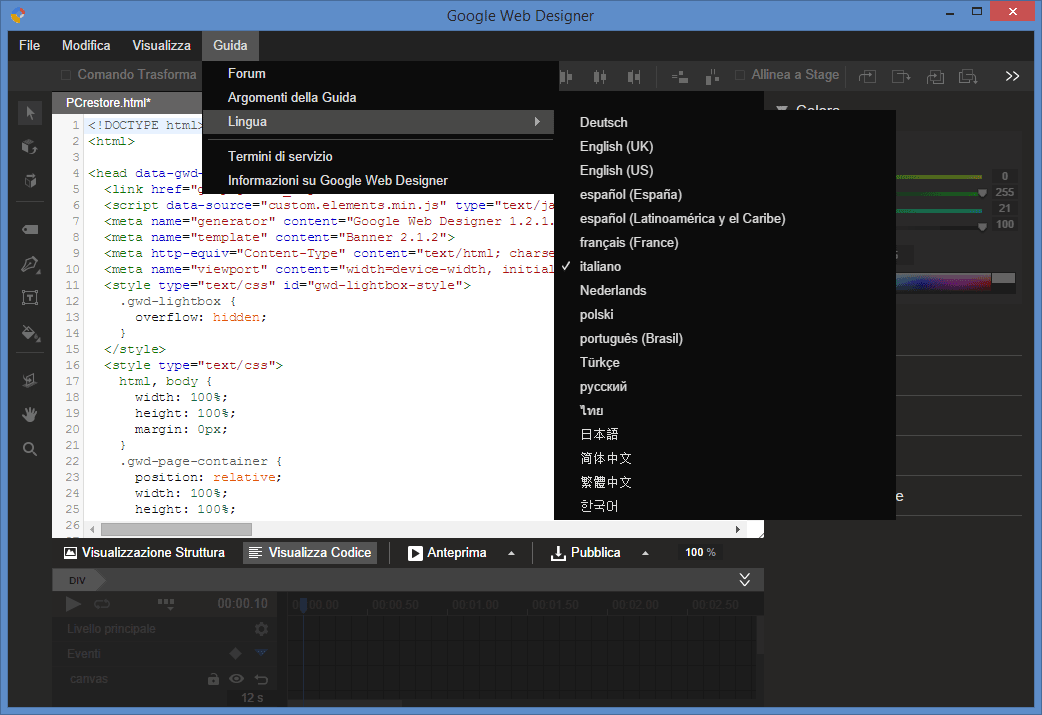Open the Lingua submenu arrow
1042x715 pixels.
pyautogui.click(x=537, y=122)
